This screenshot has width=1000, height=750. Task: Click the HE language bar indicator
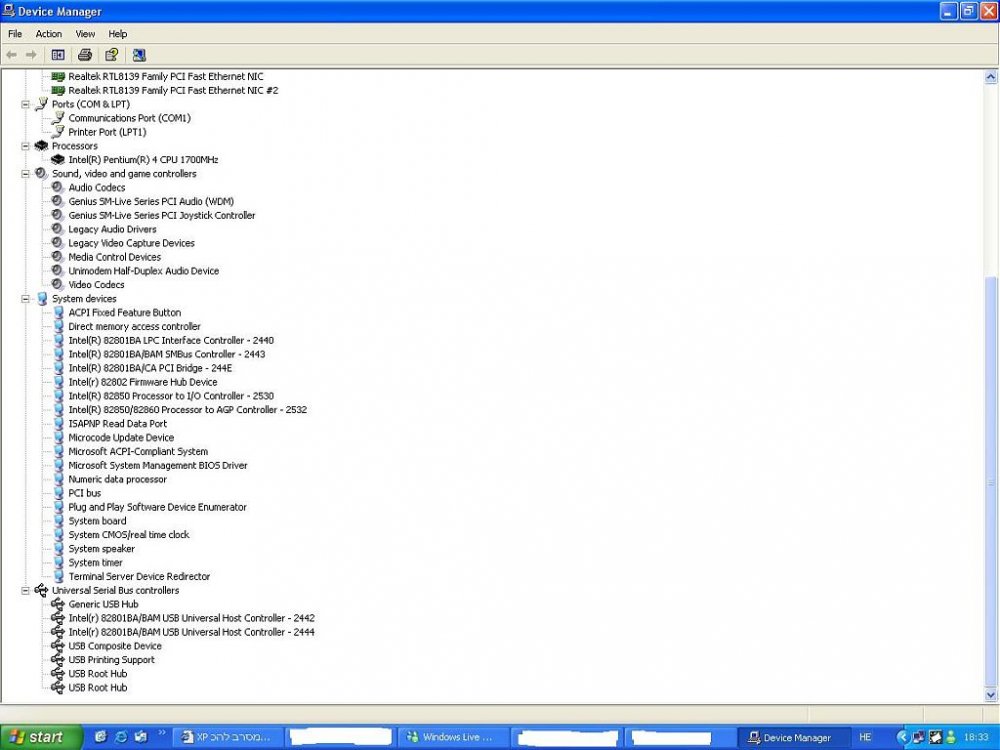[865, 737]
